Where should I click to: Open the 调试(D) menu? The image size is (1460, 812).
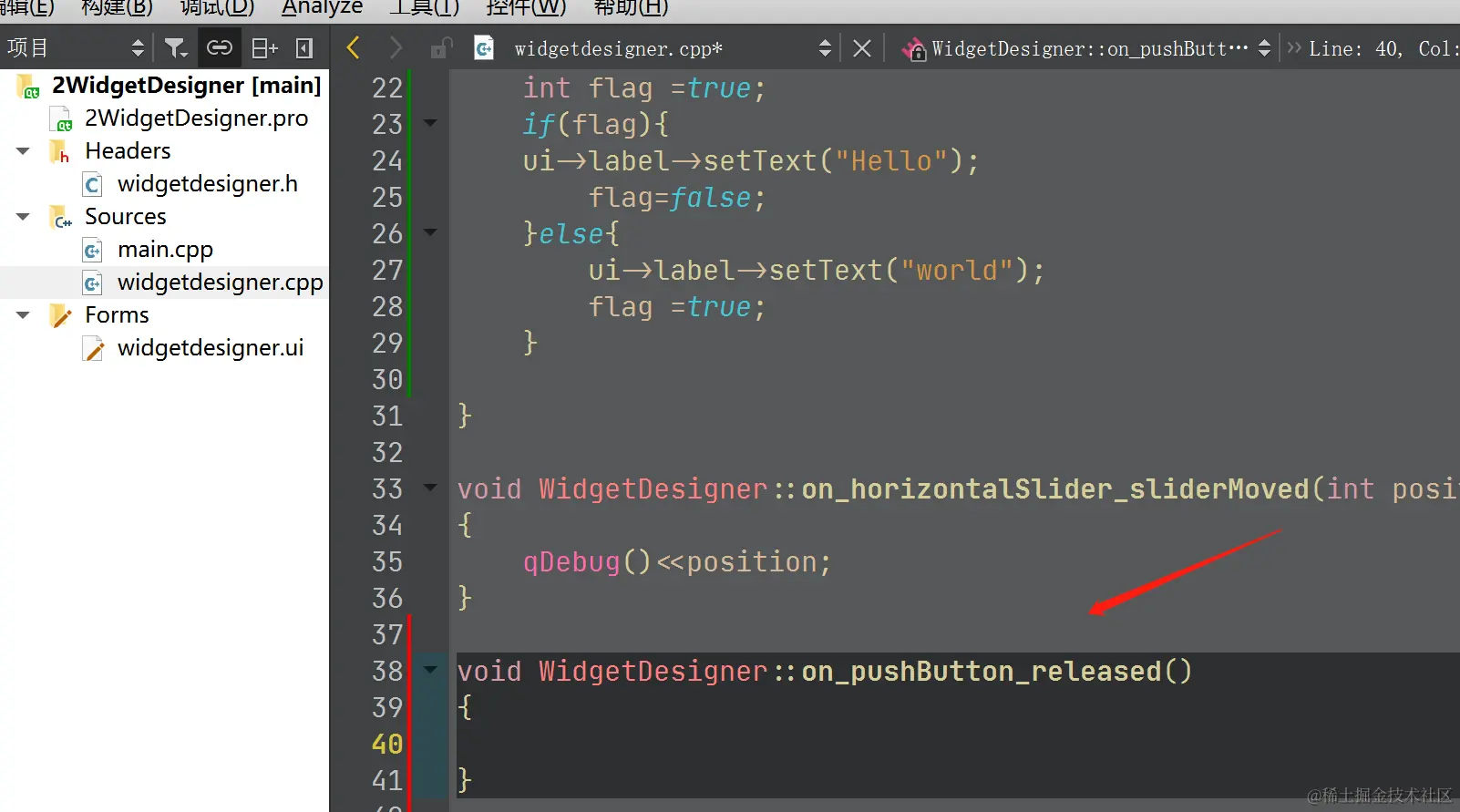click(x=217, y=8)
